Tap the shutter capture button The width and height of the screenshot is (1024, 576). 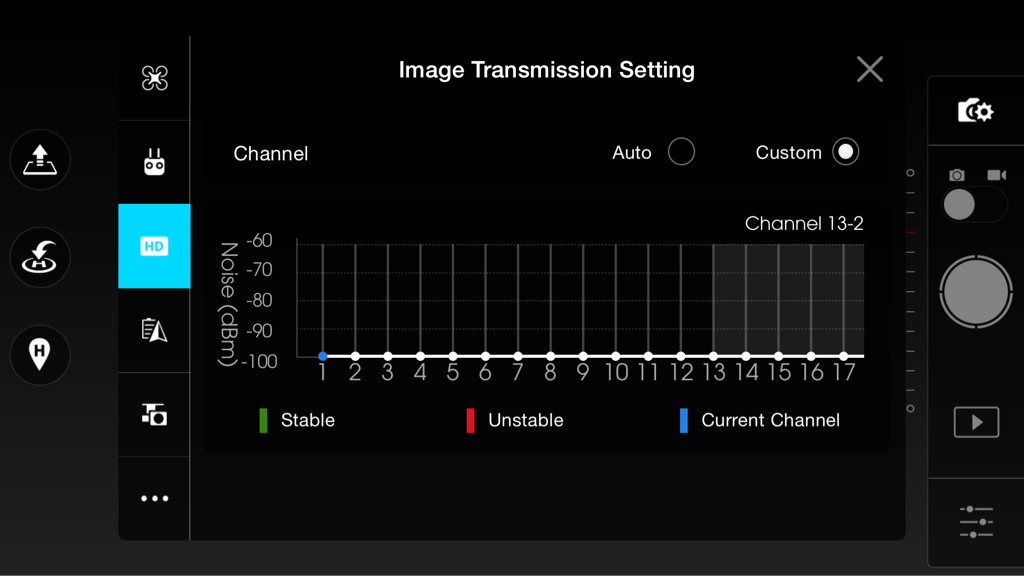coord(976,292)
